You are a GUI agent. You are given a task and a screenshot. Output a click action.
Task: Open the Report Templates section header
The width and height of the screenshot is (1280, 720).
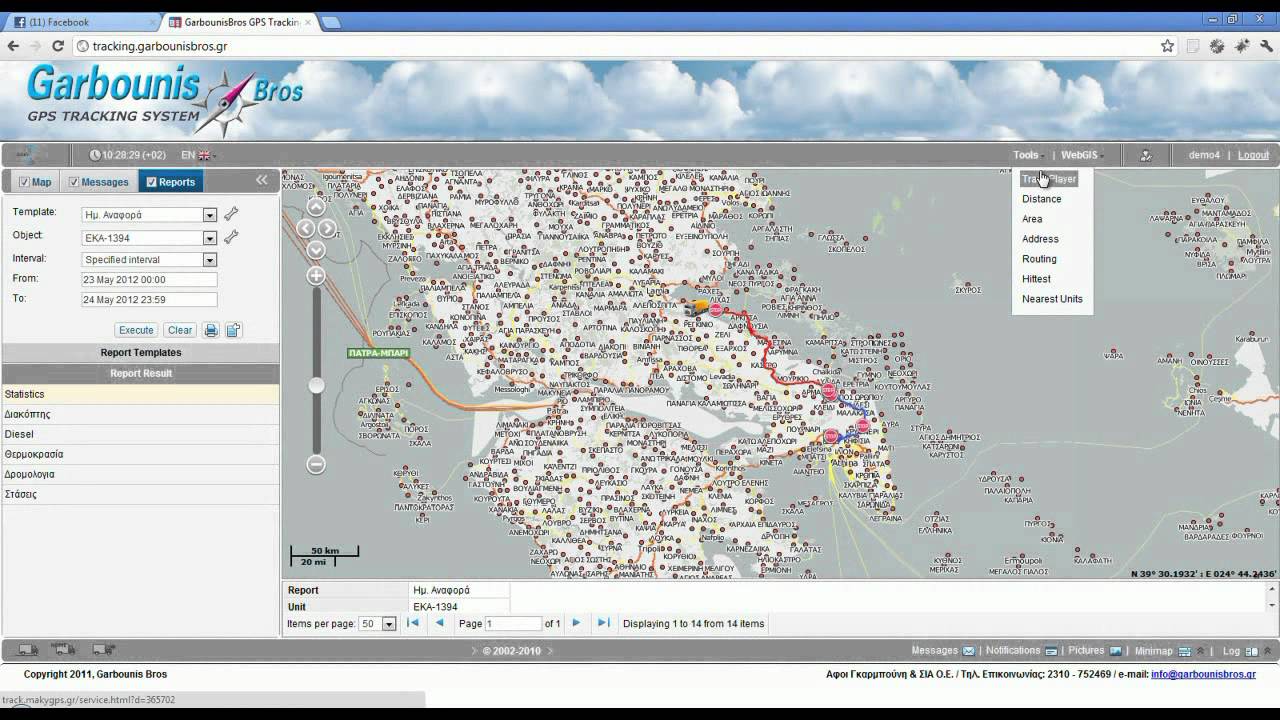140,352
